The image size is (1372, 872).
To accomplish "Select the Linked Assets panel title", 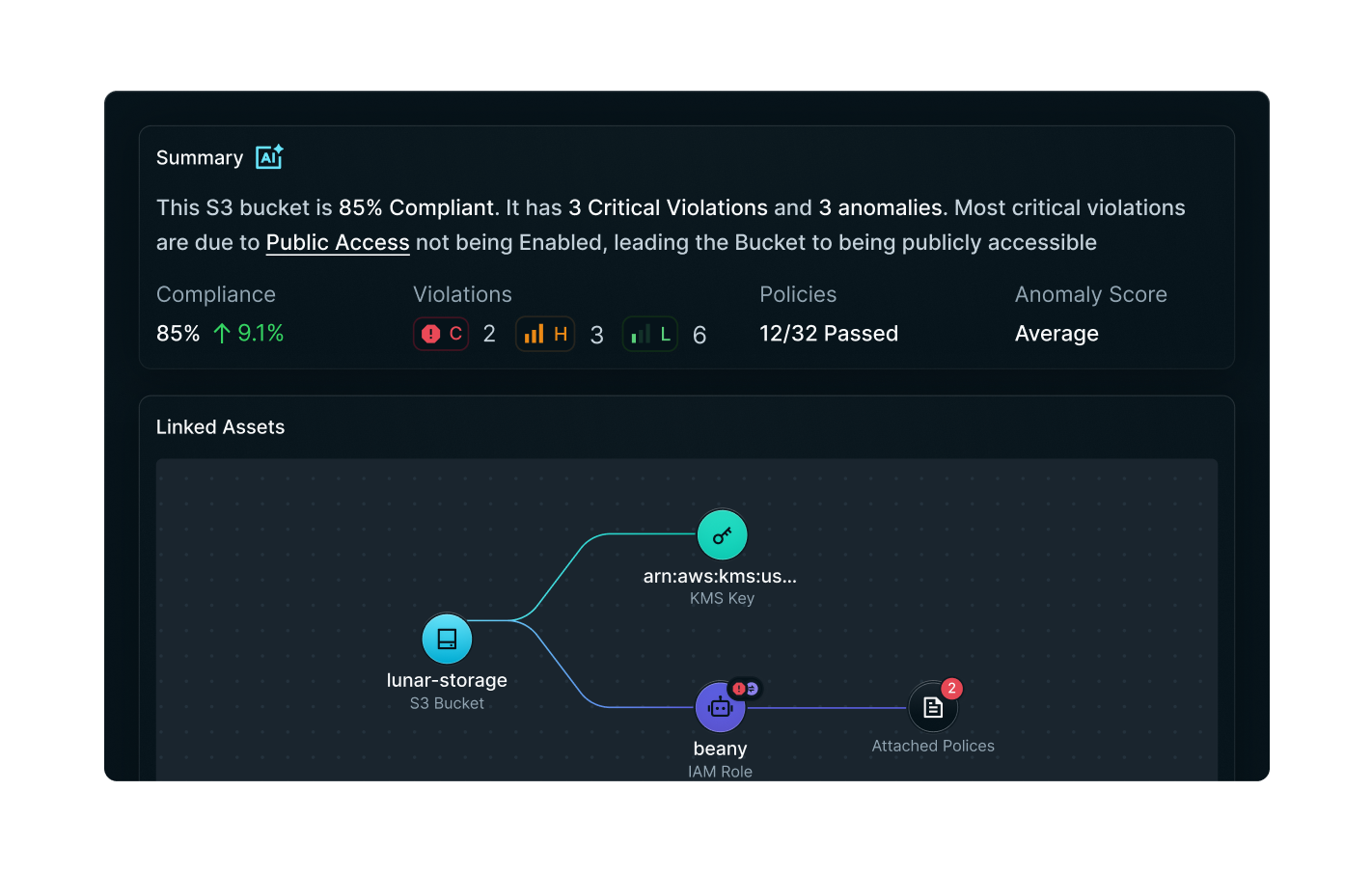I will (x=220, y=426).
